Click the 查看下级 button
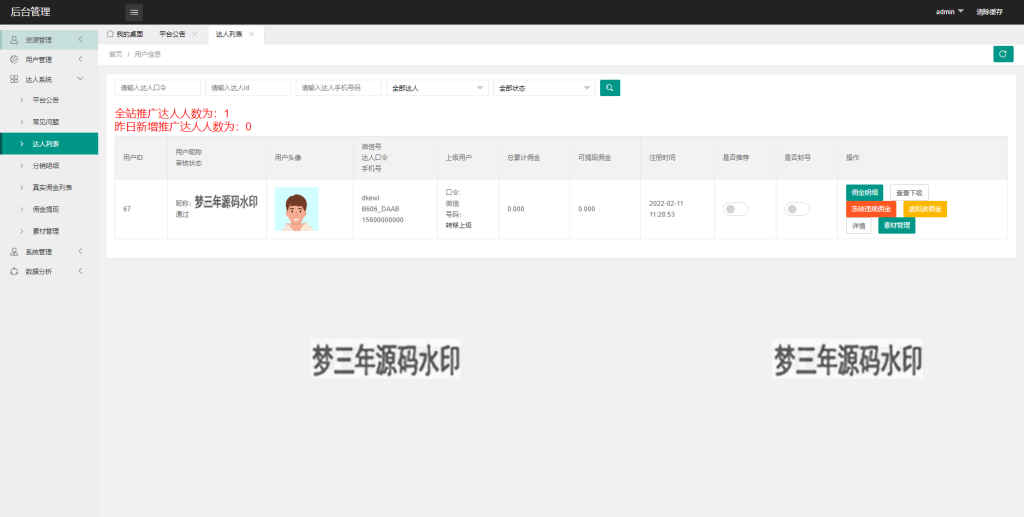Screen dimensions: 1024x517 [909, 193]
